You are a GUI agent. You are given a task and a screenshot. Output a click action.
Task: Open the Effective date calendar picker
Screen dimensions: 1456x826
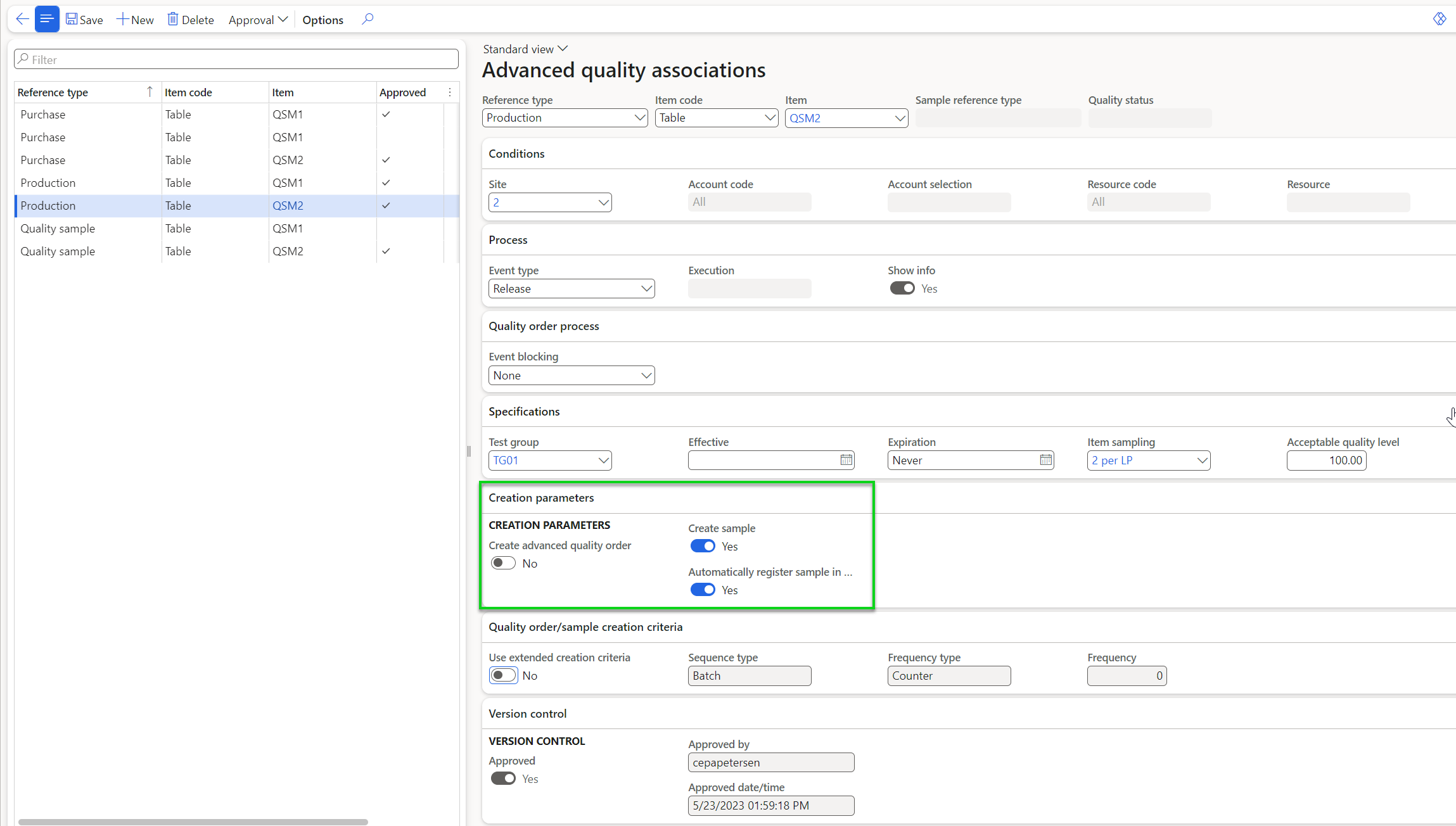click(x=846, y=460)
